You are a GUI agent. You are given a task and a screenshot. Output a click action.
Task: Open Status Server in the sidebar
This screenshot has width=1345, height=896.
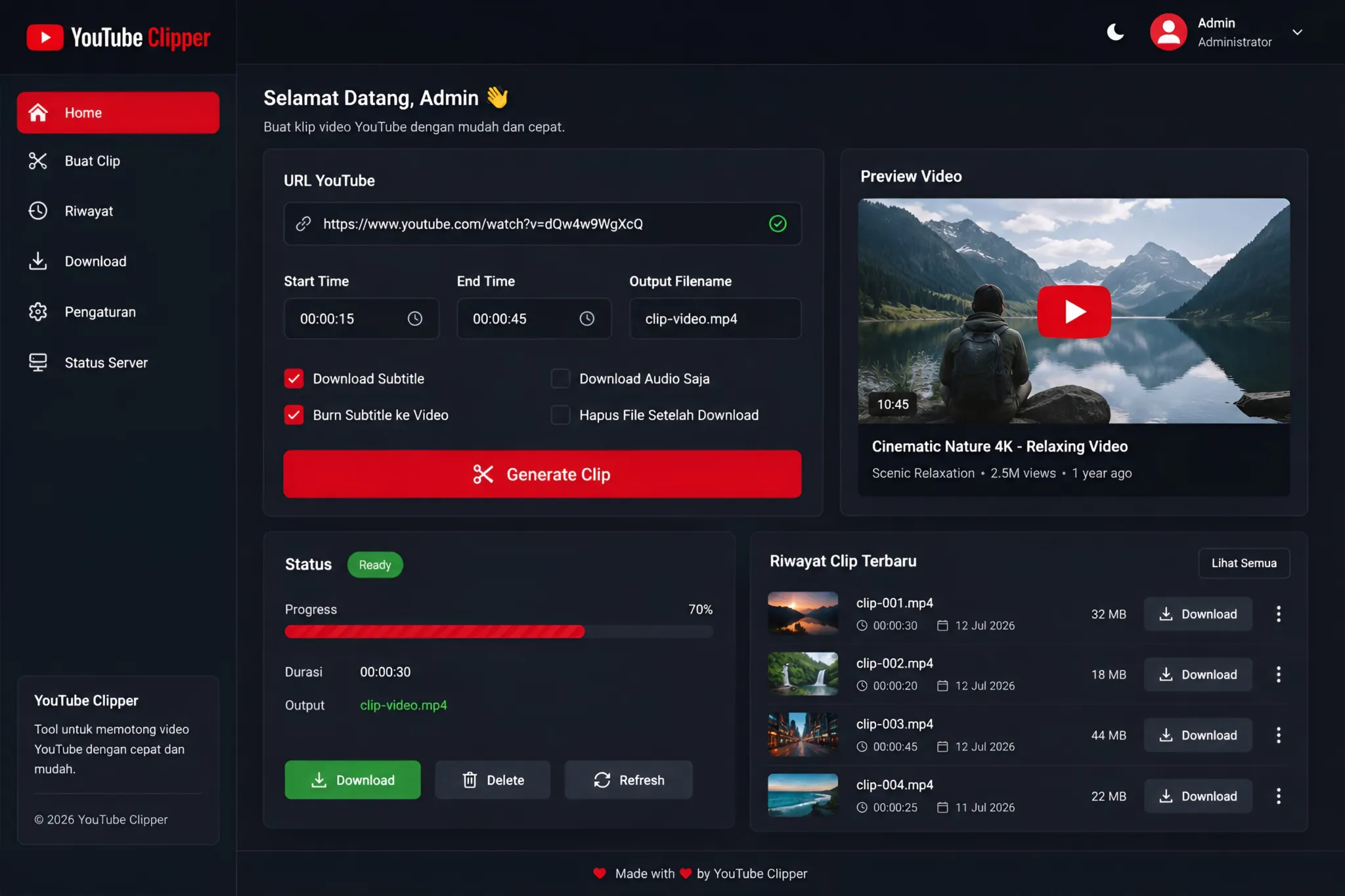point(118,362)
